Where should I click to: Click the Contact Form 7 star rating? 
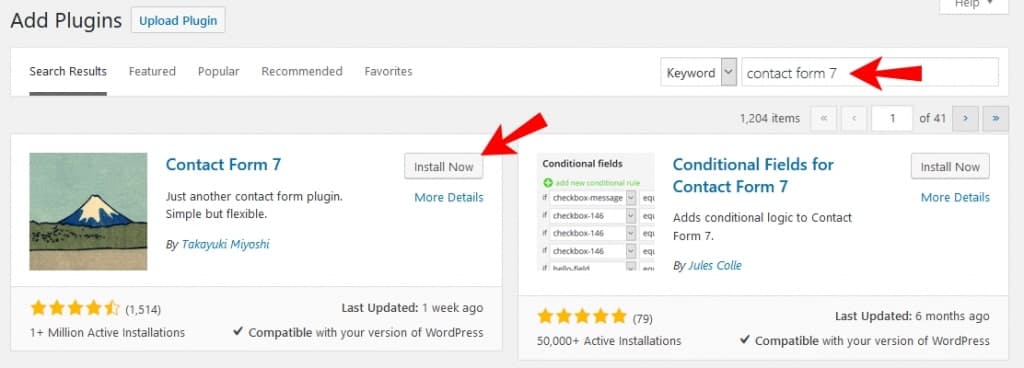click(x=75, y=308)
